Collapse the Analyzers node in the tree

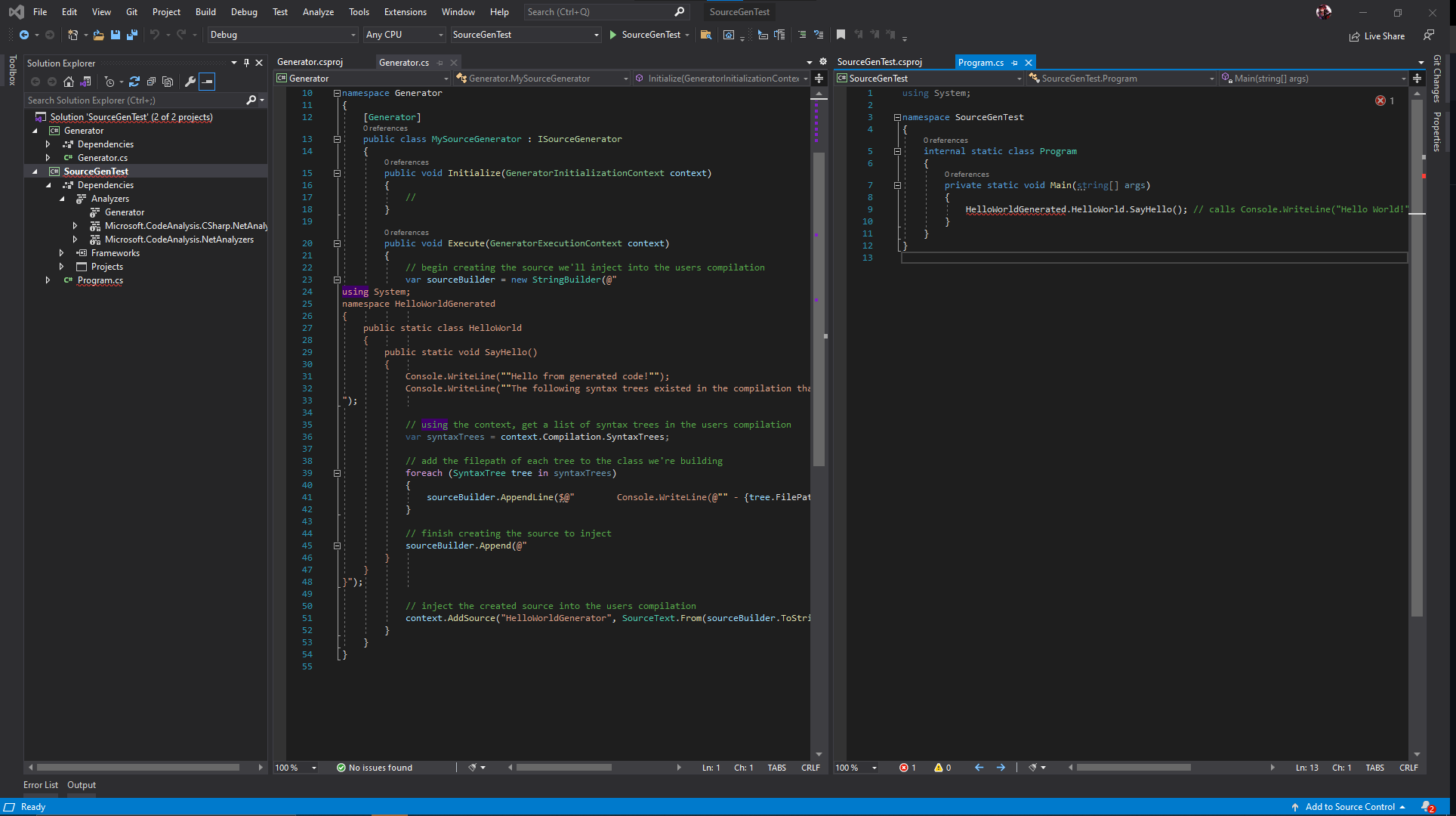click(62, 199)
